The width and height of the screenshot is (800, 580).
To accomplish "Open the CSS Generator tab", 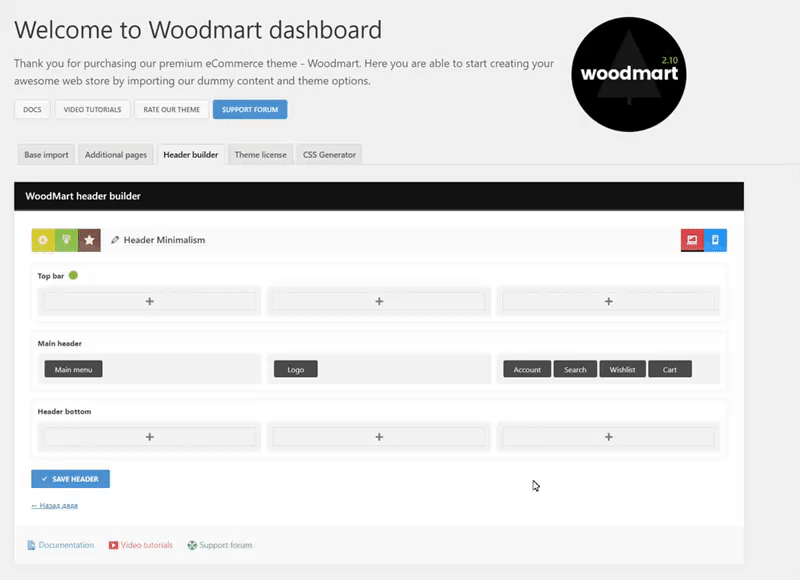I will 329,155.
